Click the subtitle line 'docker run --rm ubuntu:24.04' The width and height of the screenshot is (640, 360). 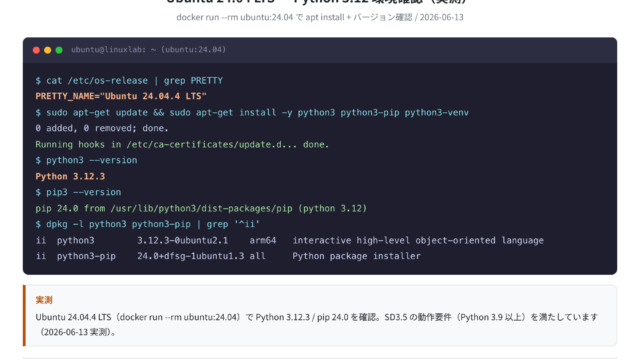(x=320, y=17)
